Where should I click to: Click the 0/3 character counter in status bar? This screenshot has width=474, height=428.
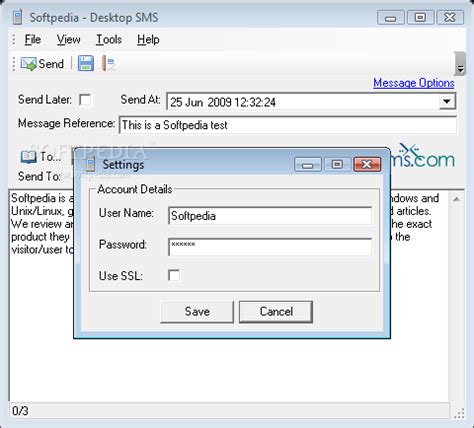(x=20, y=411)
